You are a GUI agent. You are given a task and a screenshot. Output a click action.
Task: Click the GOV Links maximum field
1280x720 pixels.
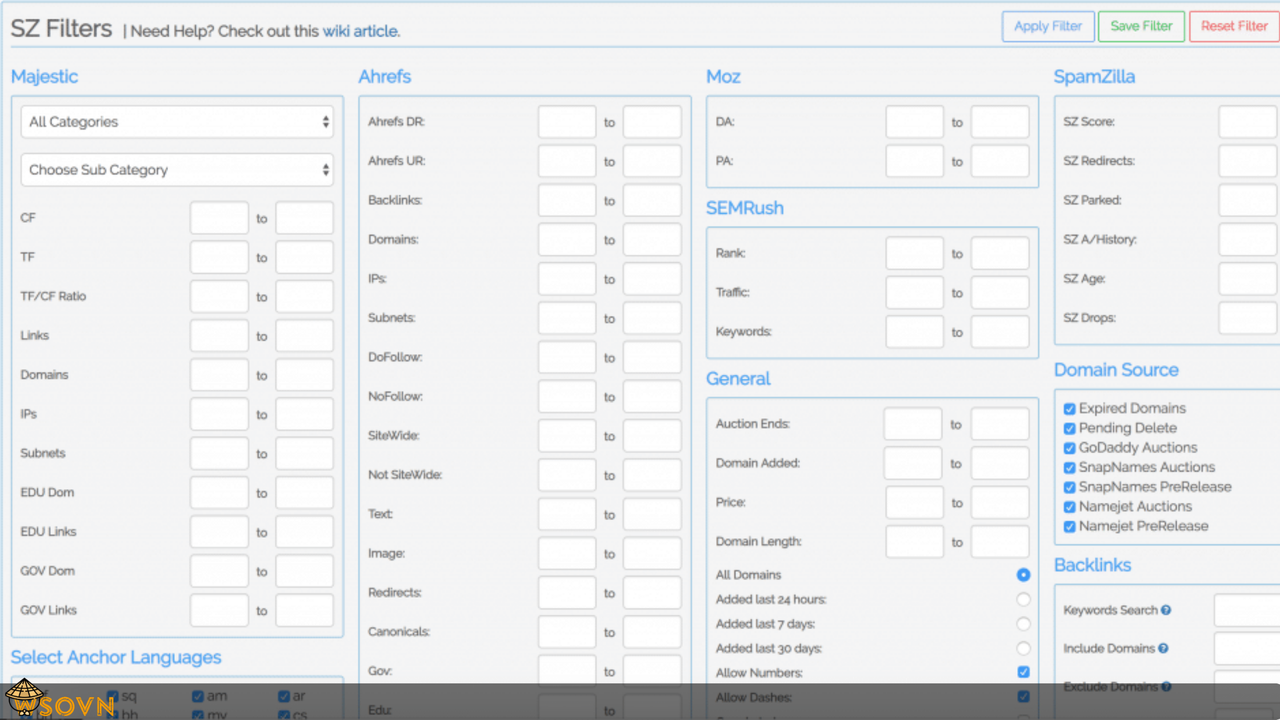pos(305,610)
